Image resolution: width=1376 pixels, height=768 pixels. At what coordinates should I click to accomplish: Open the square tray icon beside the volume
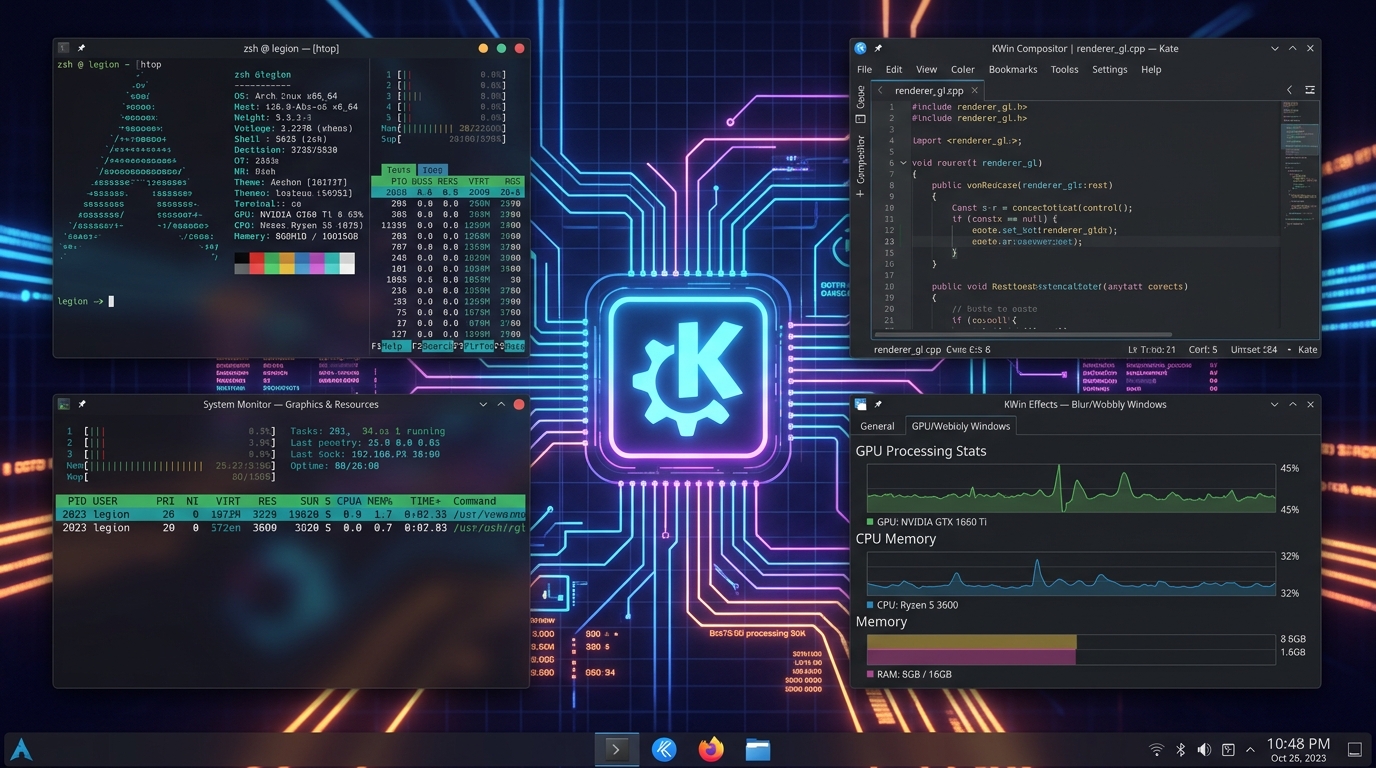[x=1228, y=750]
